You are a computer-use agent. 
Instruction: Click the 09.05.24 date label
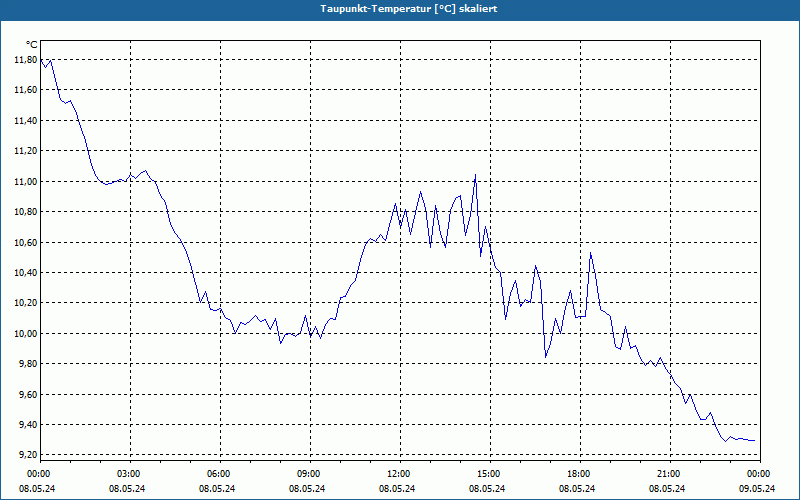(757, 488)
